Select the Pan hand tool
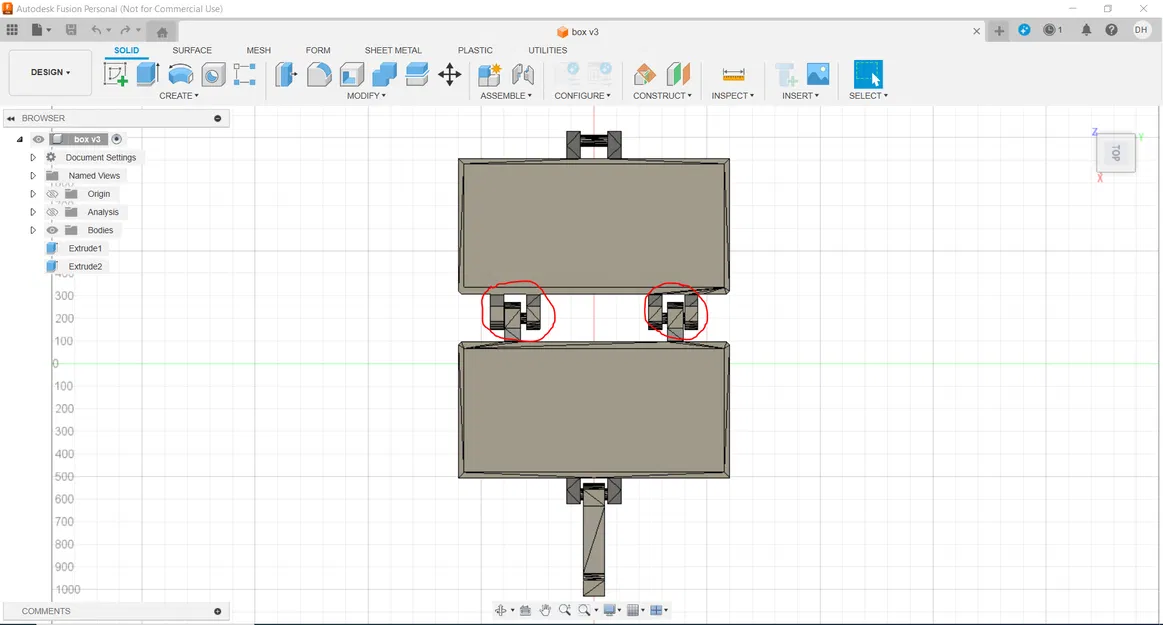Image resolution: width=1163 pixels, height=625 pixels. [545, 610]
